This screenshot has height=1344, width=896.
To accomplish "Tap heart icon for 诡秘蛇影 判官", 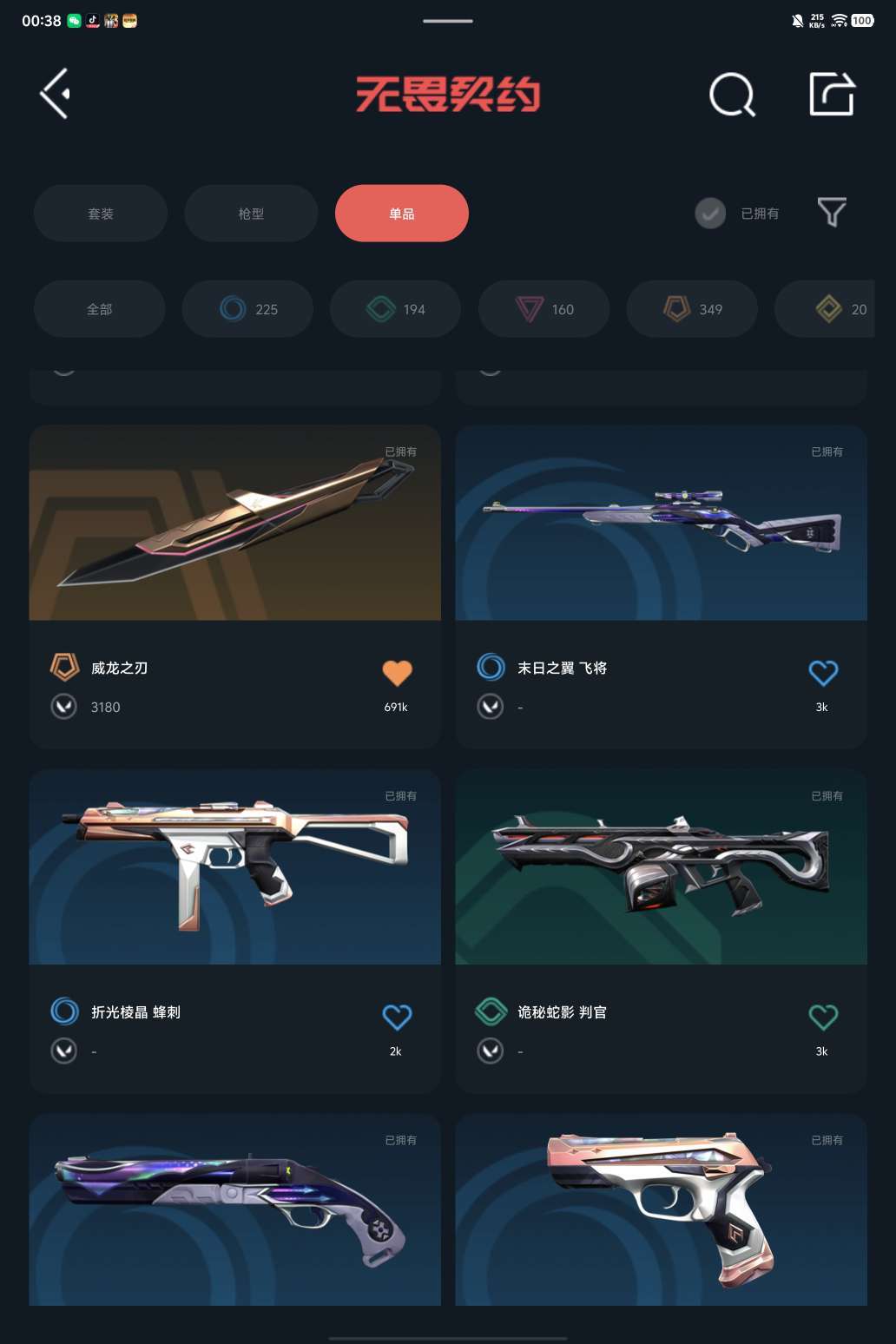I will click(x=823, y=1017).
